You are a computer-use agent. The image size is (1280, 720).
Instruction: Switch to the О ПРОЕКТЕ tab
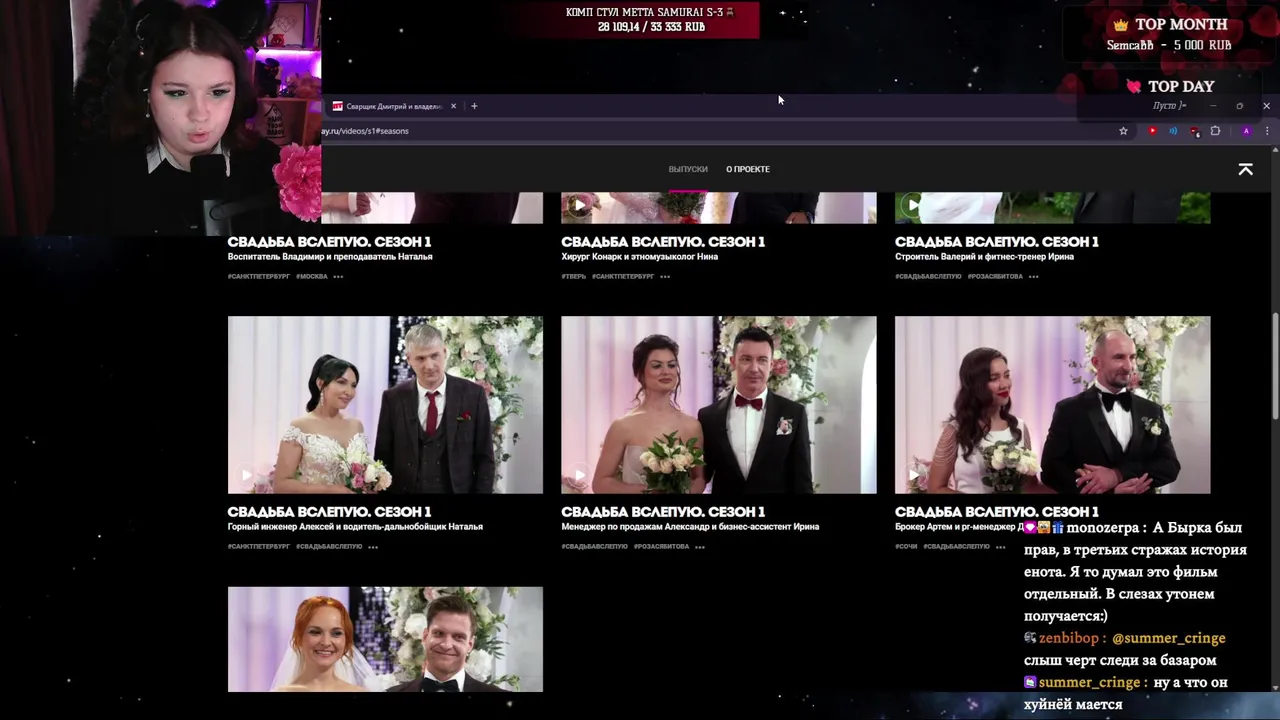[x=748, y=169]
